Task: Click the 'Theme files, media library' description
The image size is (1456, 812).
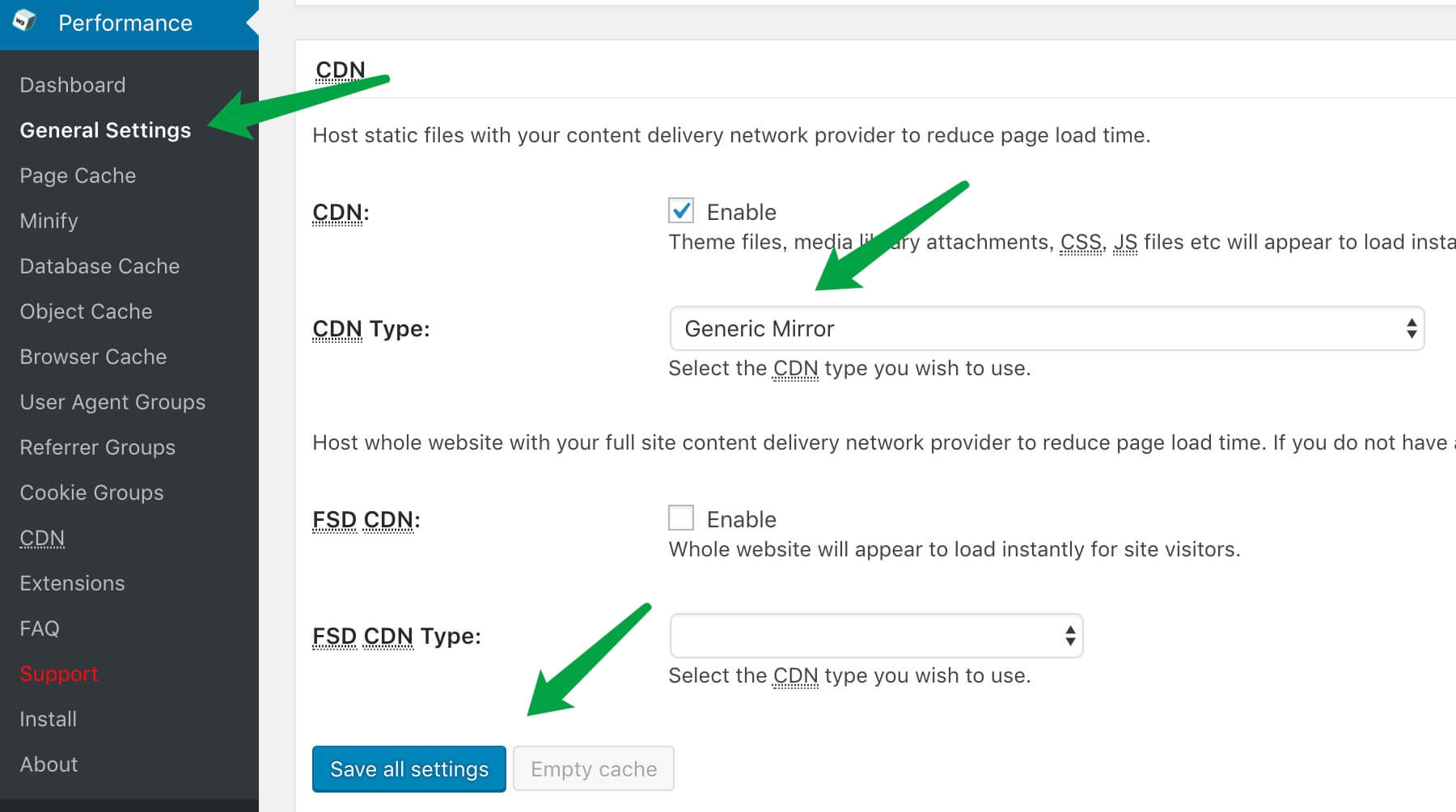Action: pyautogui.click(x=1062, y=242)
